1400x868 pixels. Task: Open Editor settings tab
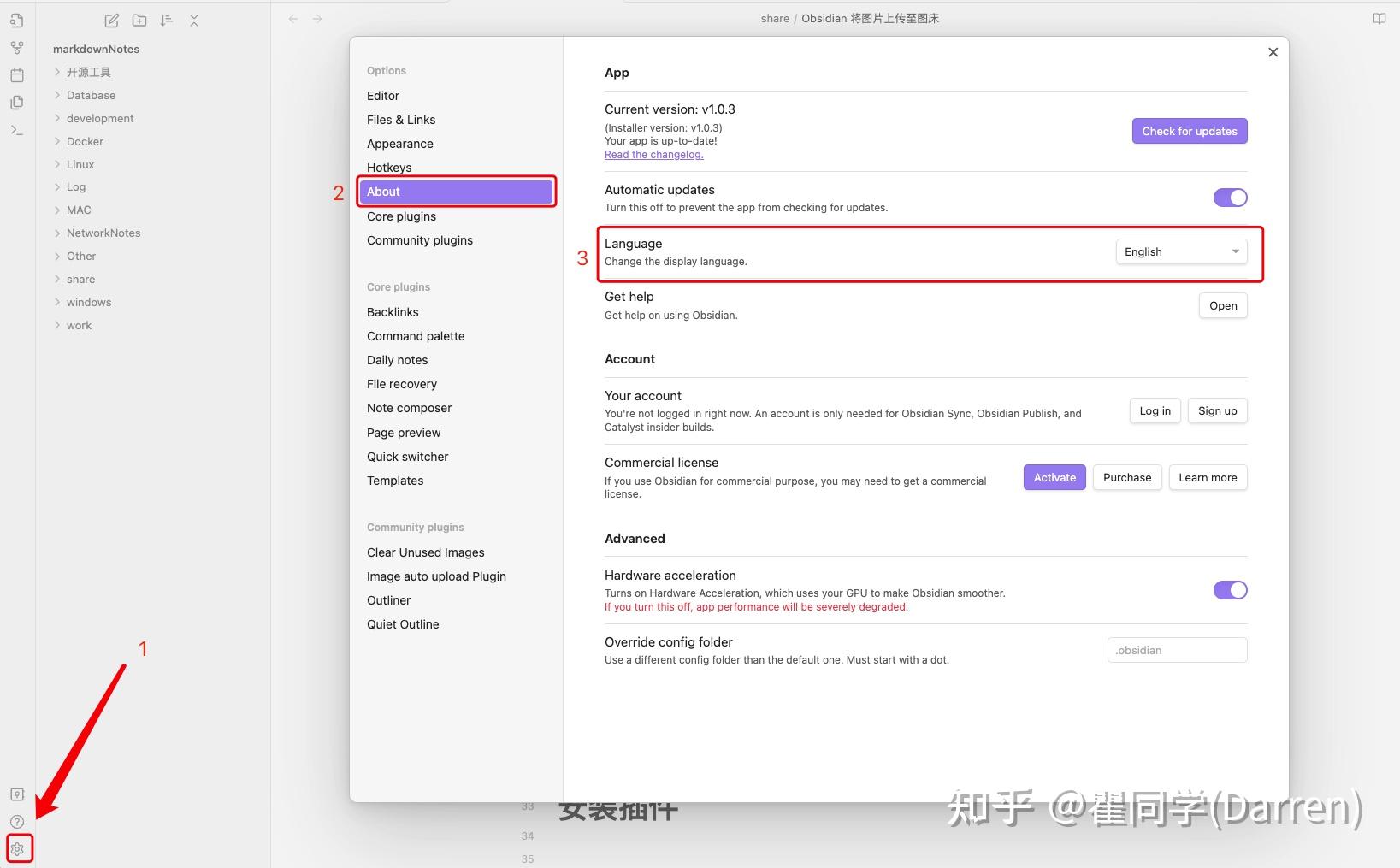click(456, 96)
